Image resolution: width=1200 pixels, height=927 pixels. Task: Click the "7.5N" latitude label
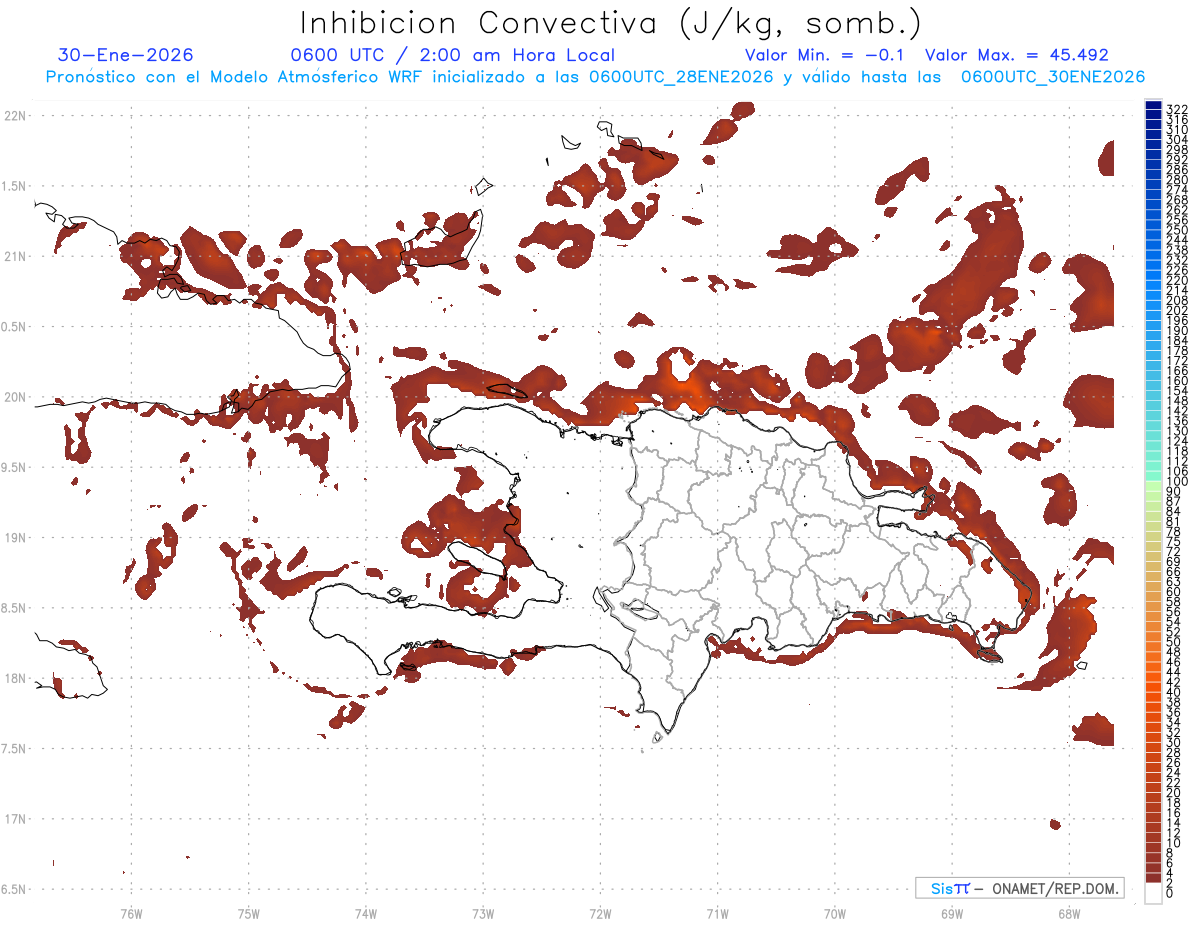pyautogui.click(x=15, y=748)
